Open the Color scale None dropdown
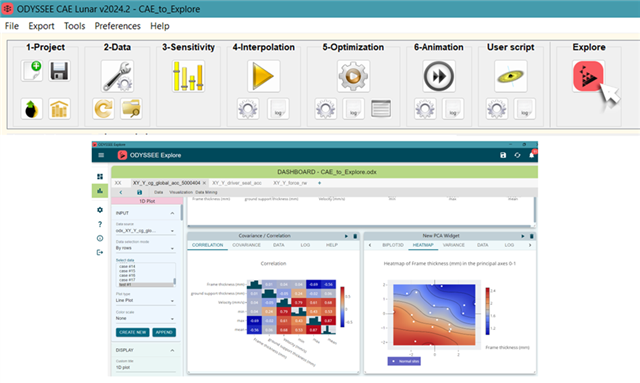This screenshot has height=383, width=640. click(x=145, y=318)
